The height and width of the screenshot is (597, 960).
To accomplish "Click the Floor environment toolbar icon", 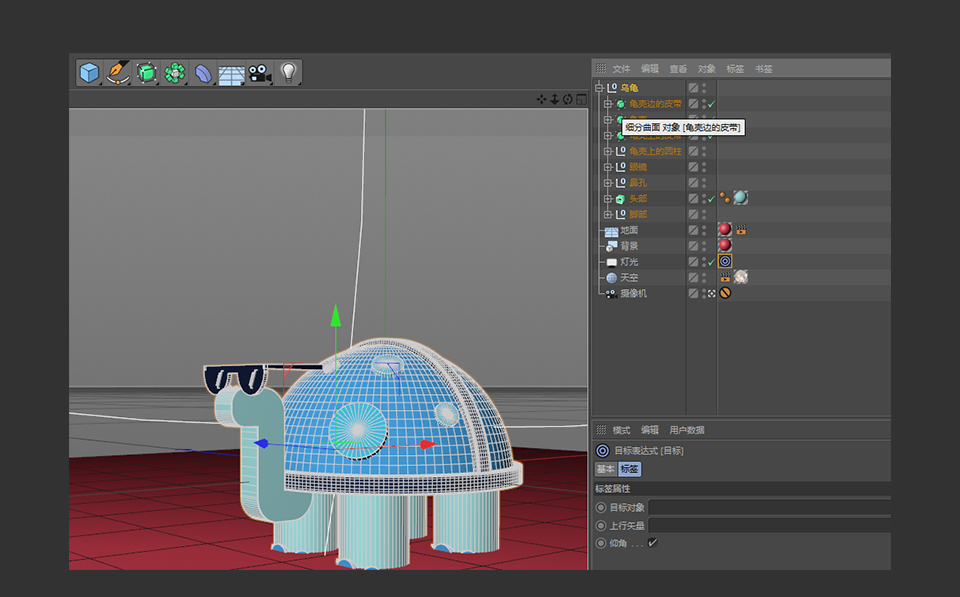I will (231, 72).
